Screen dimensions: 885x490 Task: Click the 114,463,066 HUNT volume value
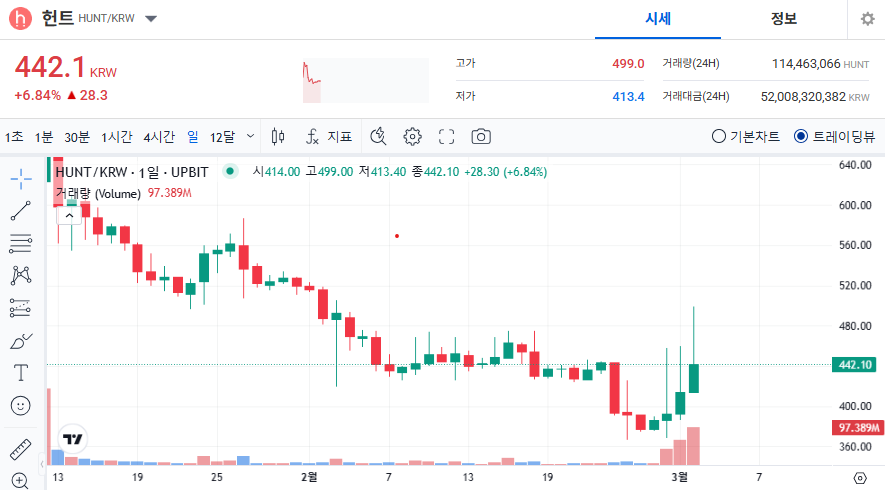point(820,64)
